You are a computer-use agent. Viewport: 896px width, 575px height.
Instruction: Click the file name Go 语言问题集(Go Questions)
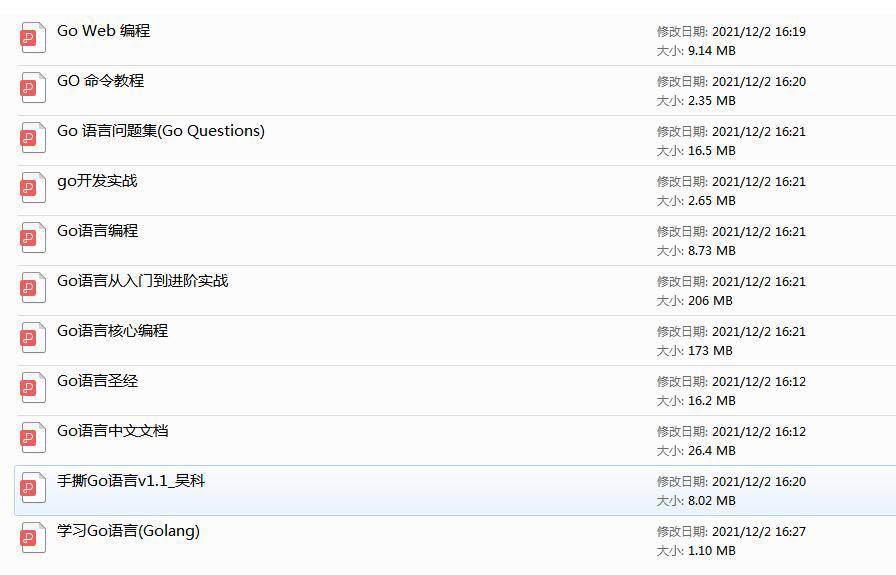[x=160, y=131]
